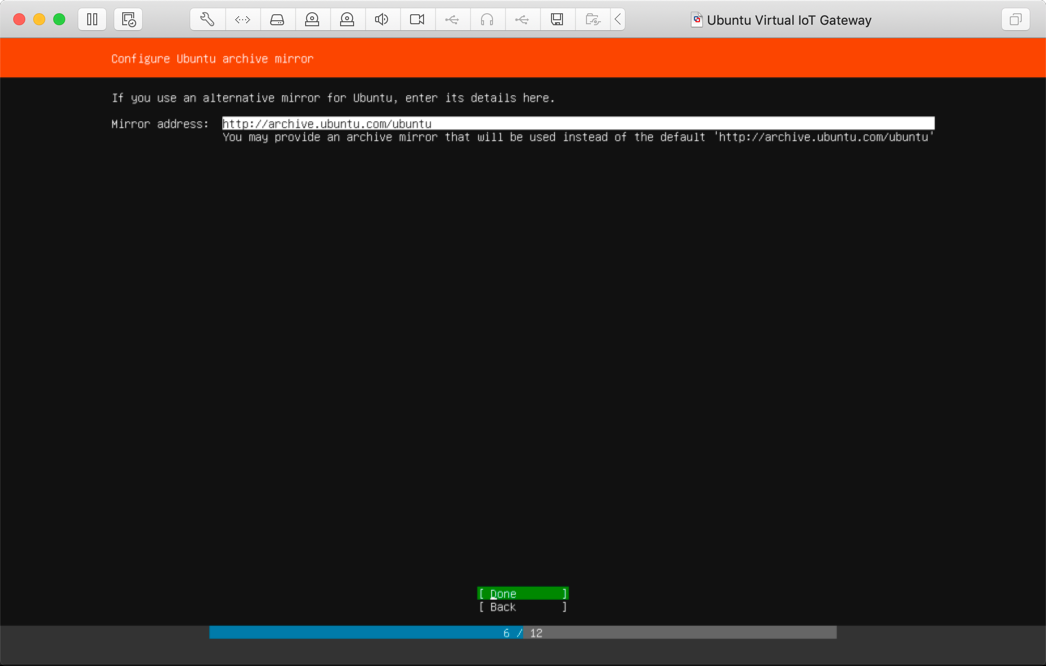Image resolution: width=1046 pixels, height=666 pixels.
Task: Close the VM window with red button
Action: (x=19, y=19)
